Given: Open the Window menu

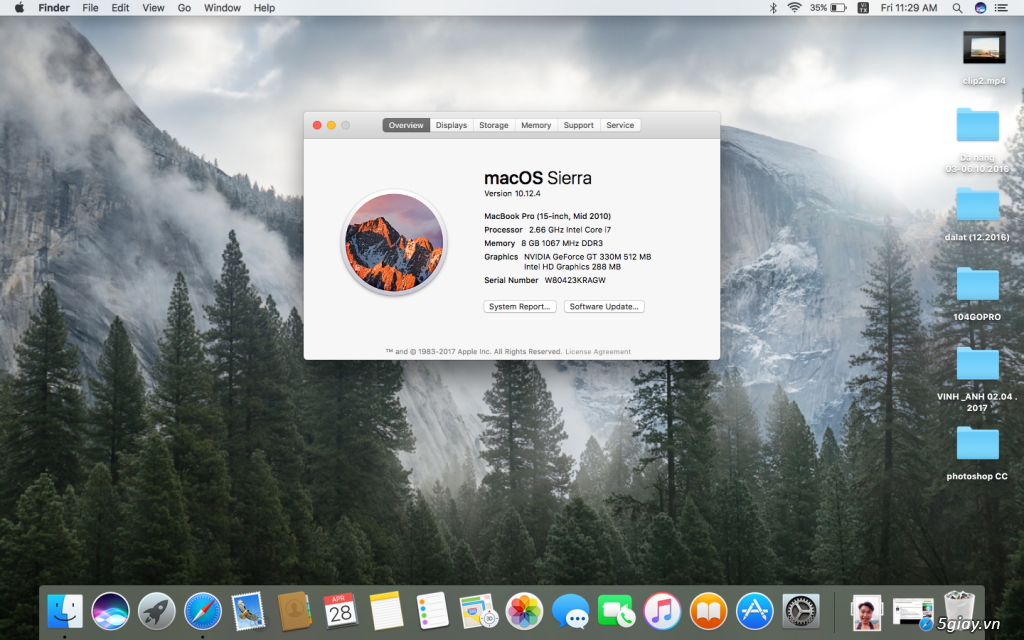Looking at the screenshot, I should 222,8.
